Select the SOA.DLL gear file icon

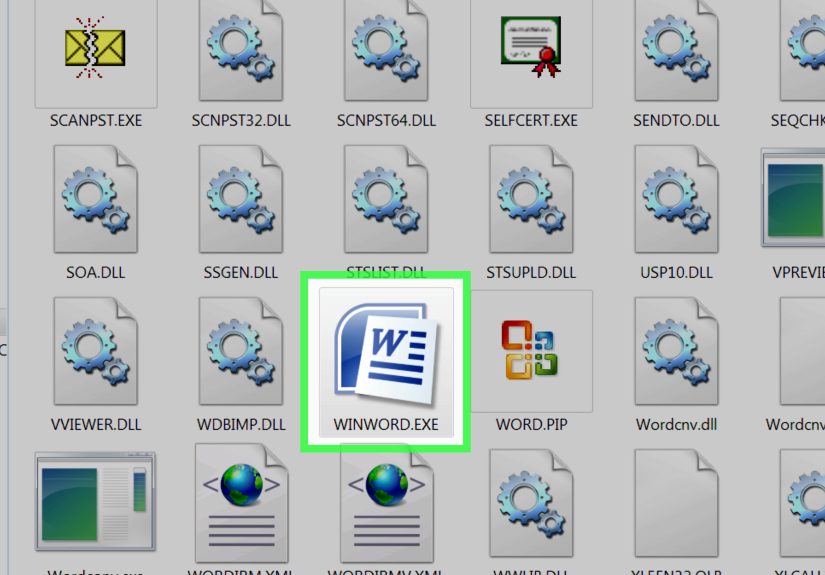[96, 199]
